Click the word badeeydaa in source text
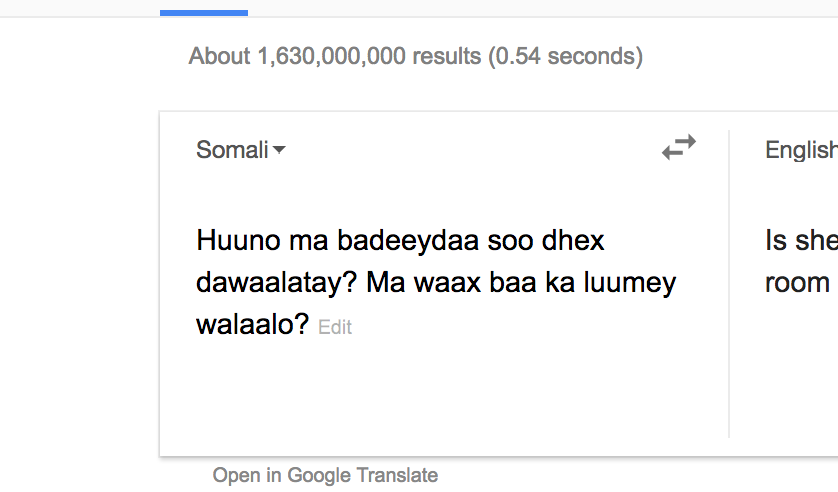This screenshot has height=492, width=838. coord(408,240)
